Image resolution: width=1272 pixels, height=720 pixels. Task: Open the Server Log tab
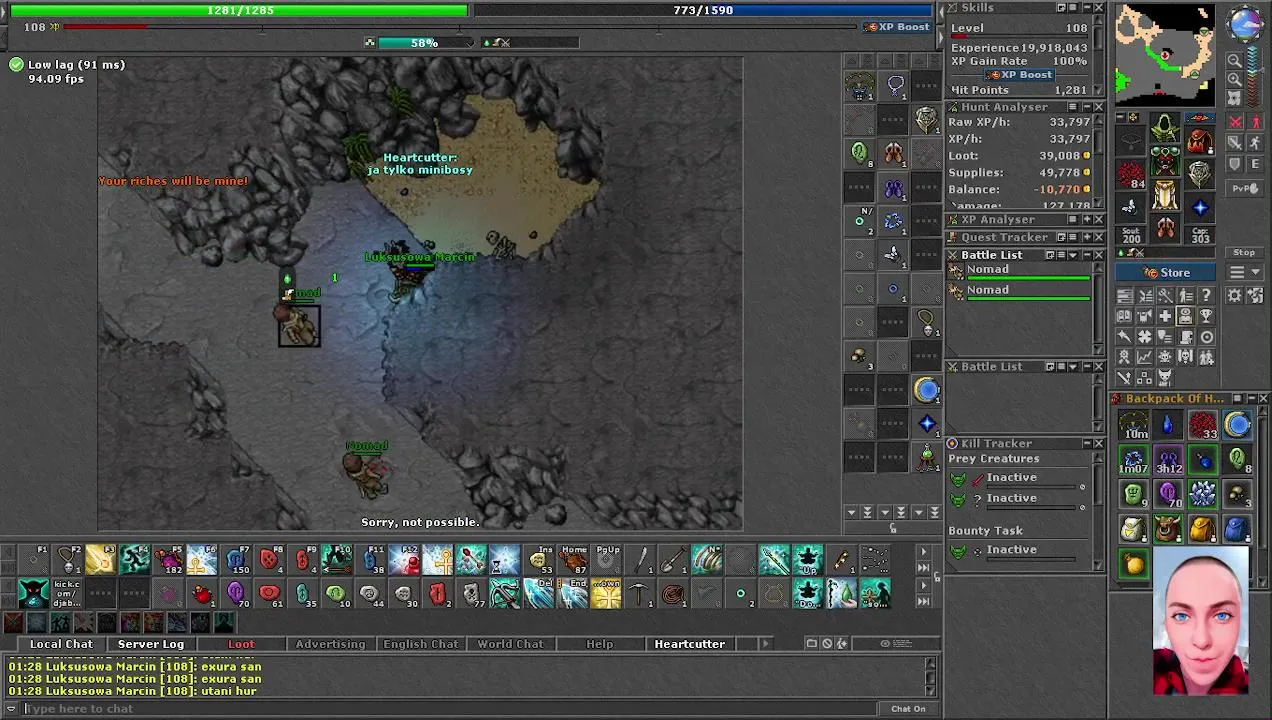tap(151, 644)
